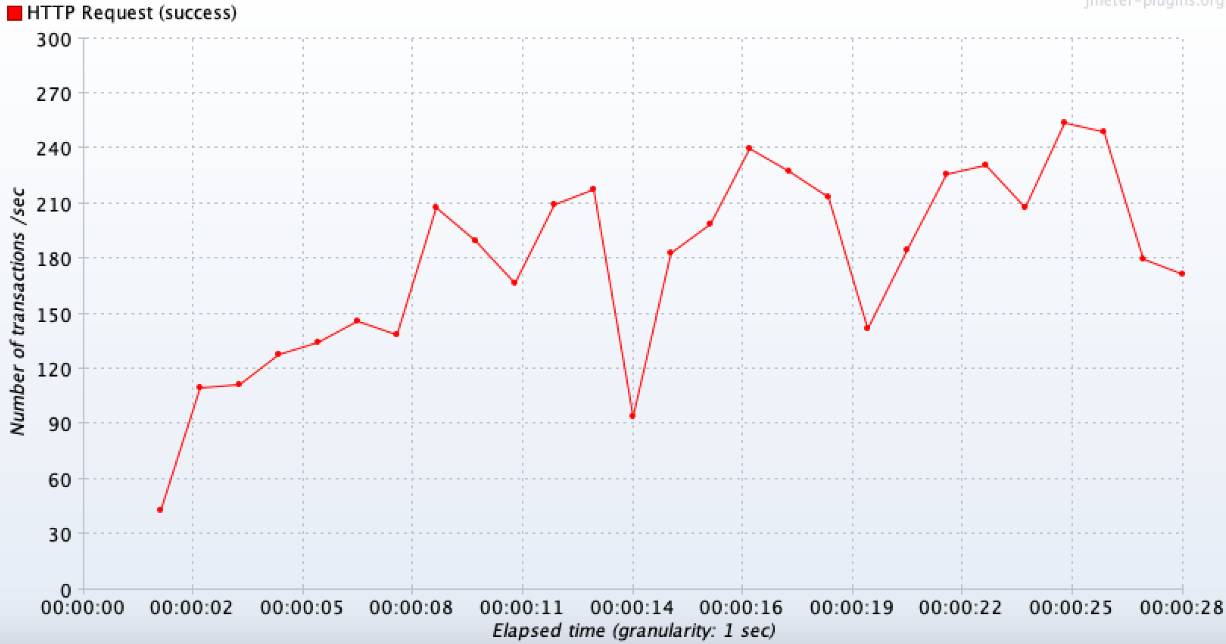This screenshot has width=1226, height=644.
Task: Click the red HTTP Request legend swatch
Action: (x=14, y=14)
